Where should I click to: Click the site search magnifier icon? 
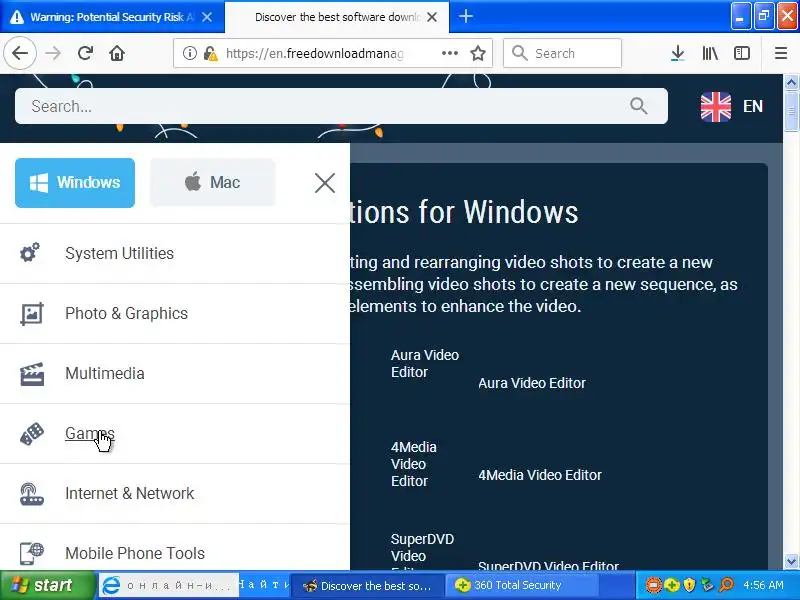(x=638, y=106)
